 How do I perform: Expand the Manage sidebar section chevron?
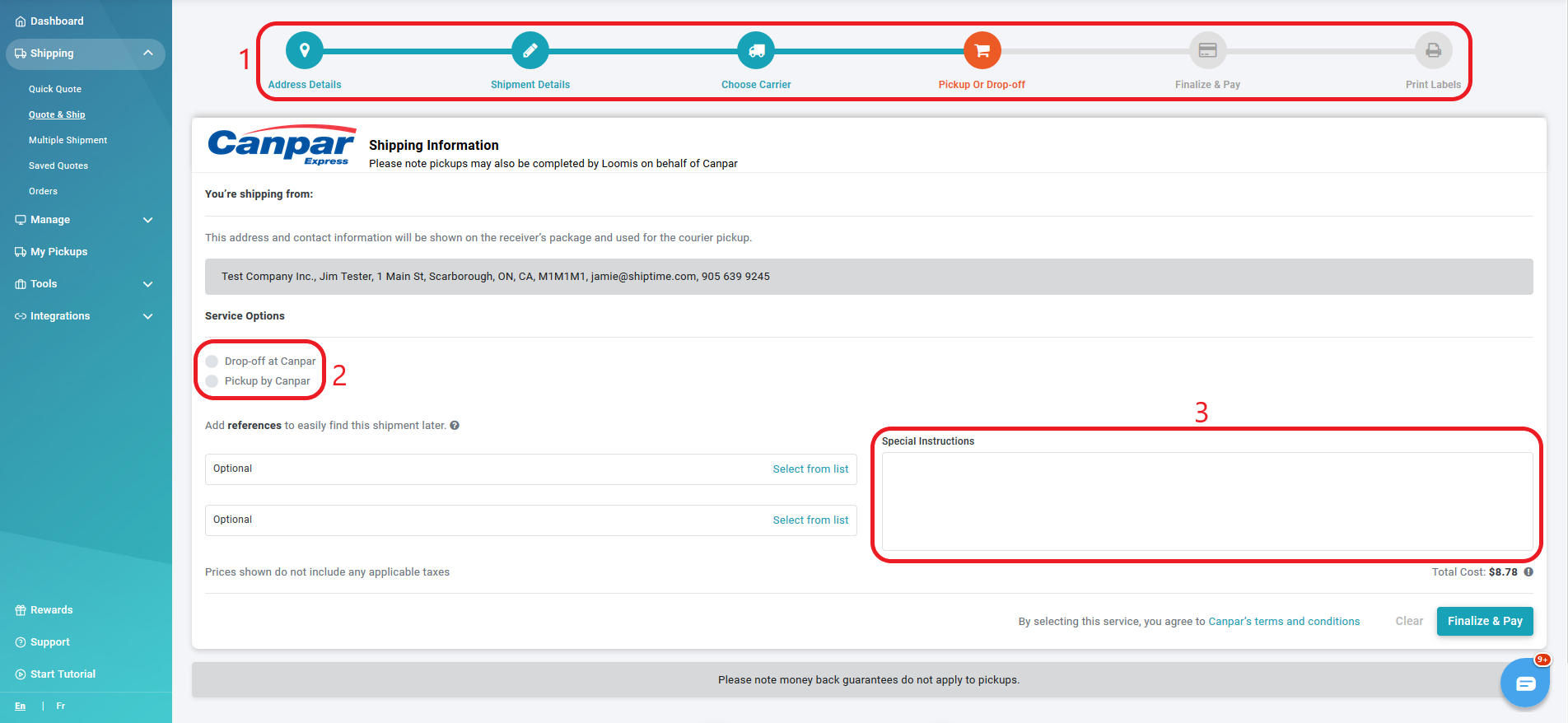click(148, 220)
